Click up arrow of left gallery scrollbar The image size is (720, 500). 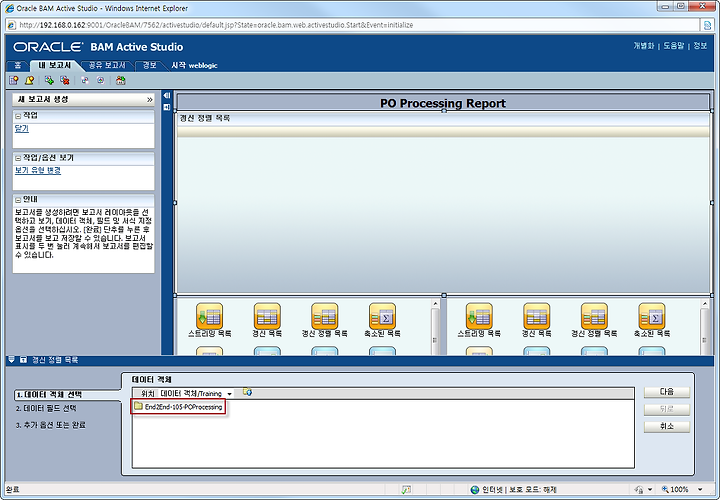tap(435, 304)
